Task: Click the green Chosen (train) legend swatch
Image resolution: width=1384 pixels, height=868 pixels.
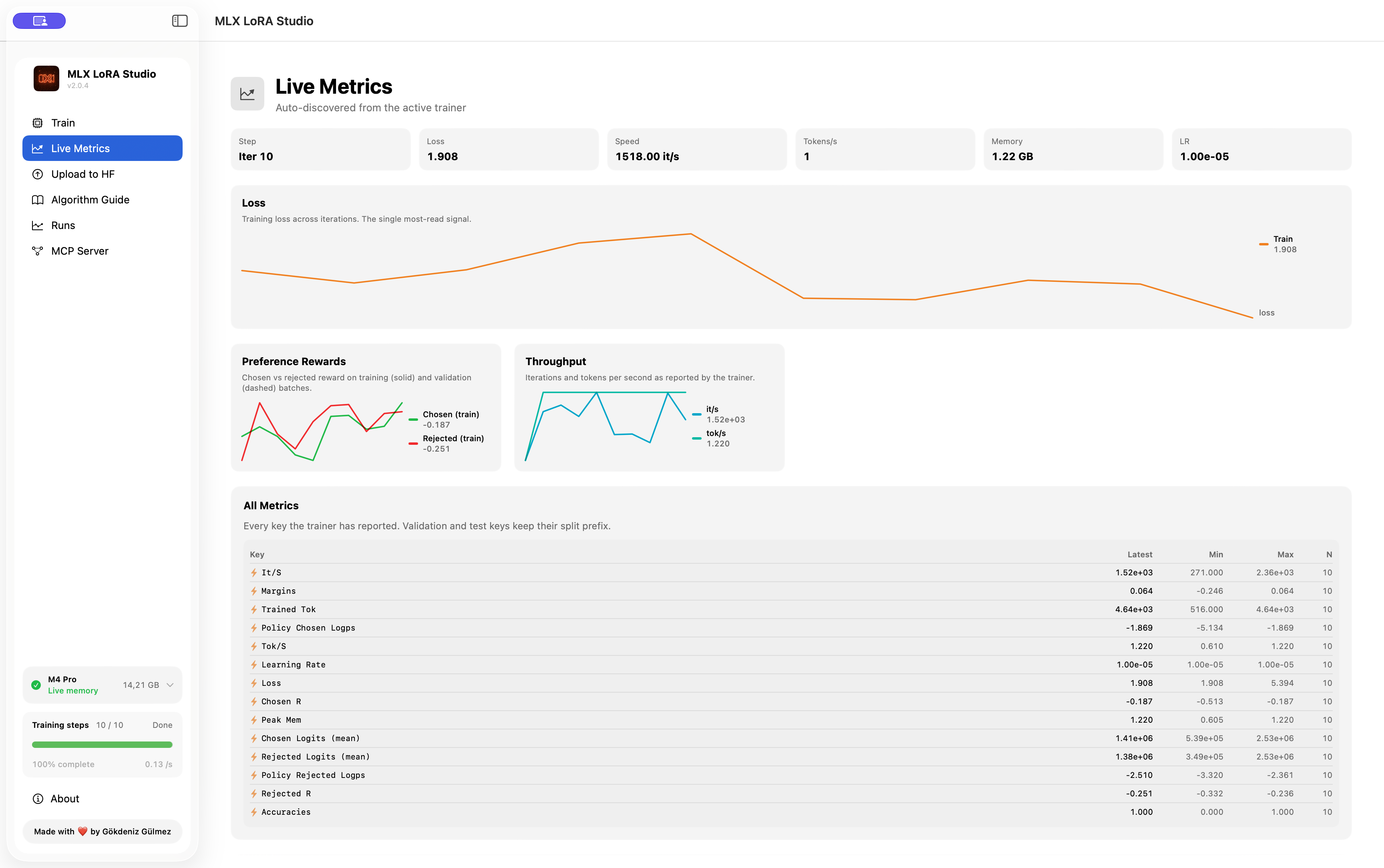Action: coord(413,420)
